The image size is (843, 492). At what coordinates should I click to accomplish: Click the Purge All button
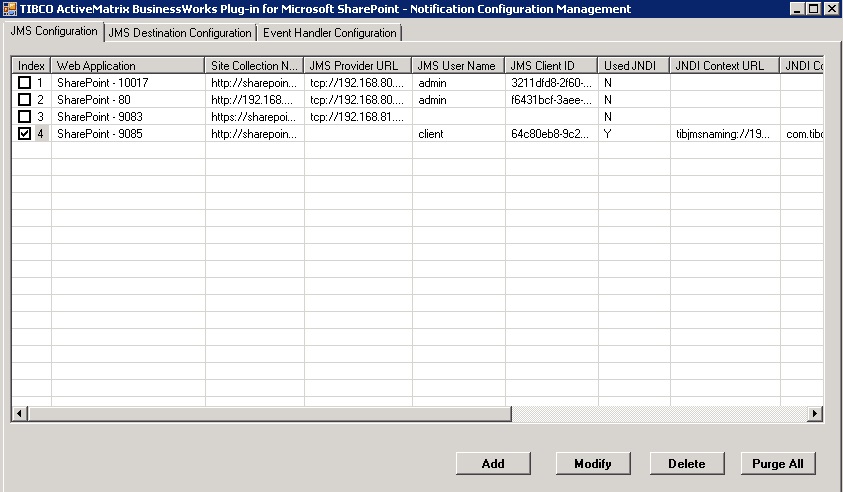[777, 464]
